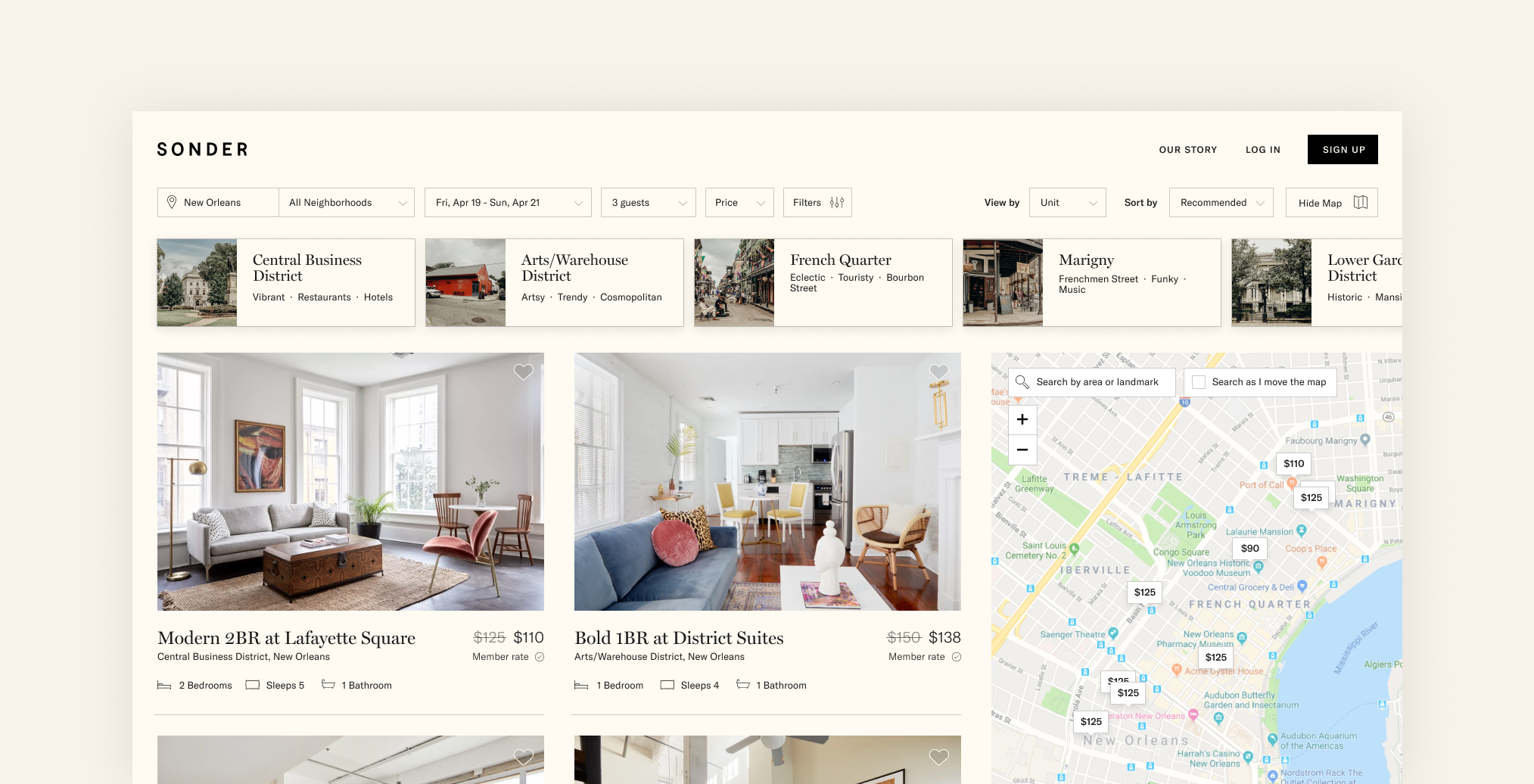Select the Marigny neighborhood card
Viewport: 1534px width, 784px height.
pos(1092,283)
